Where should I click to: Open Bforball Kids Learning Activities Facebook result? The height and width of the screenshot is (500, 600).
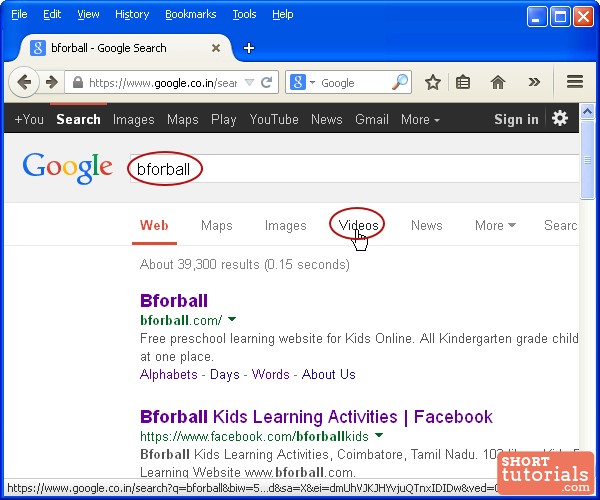tap(316, 417)
